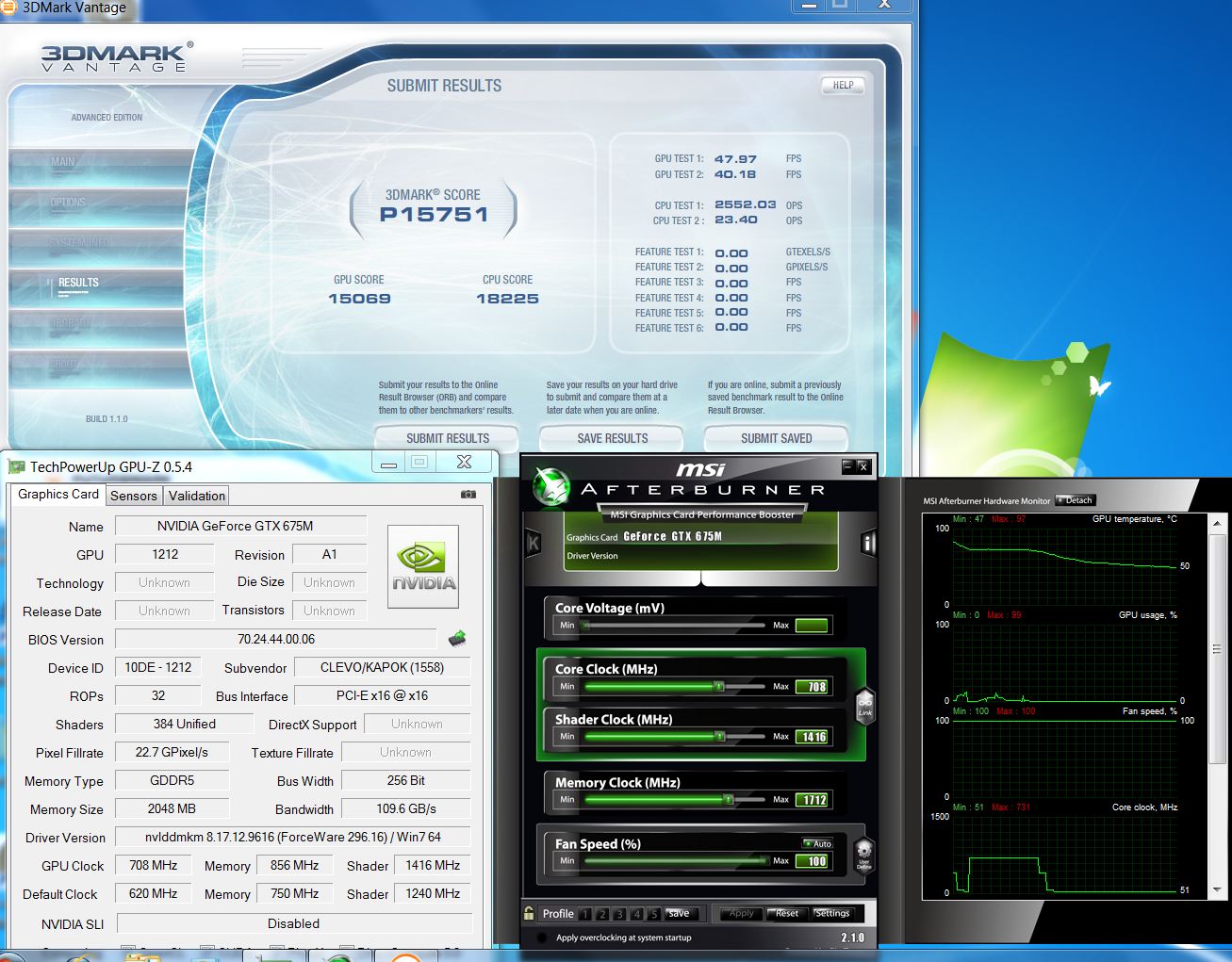
Task: Click the Memory Clock slider handle
Action: click(728, 799)
